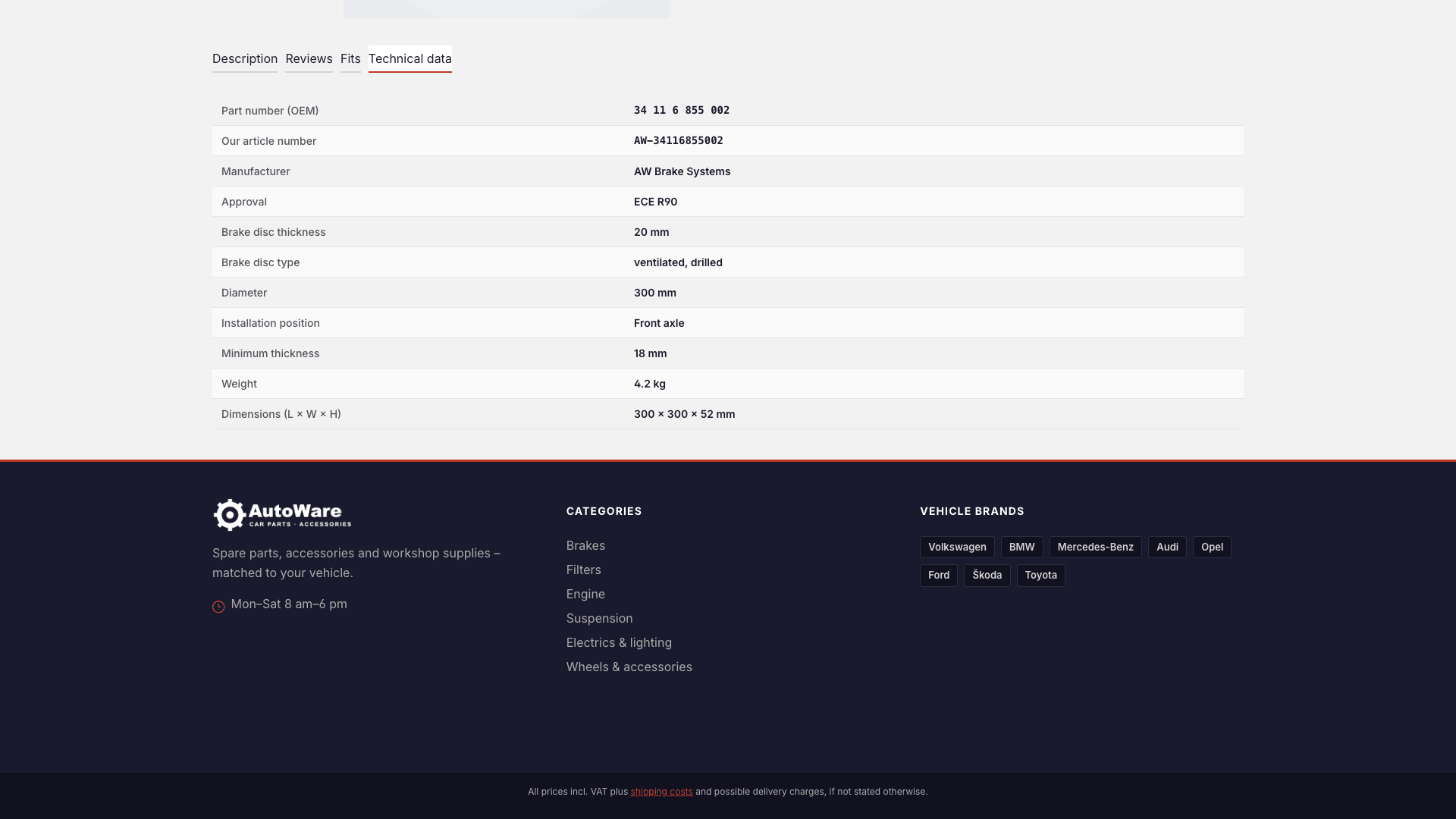Click the product image strip above the tabs

(x=507, y=9)
